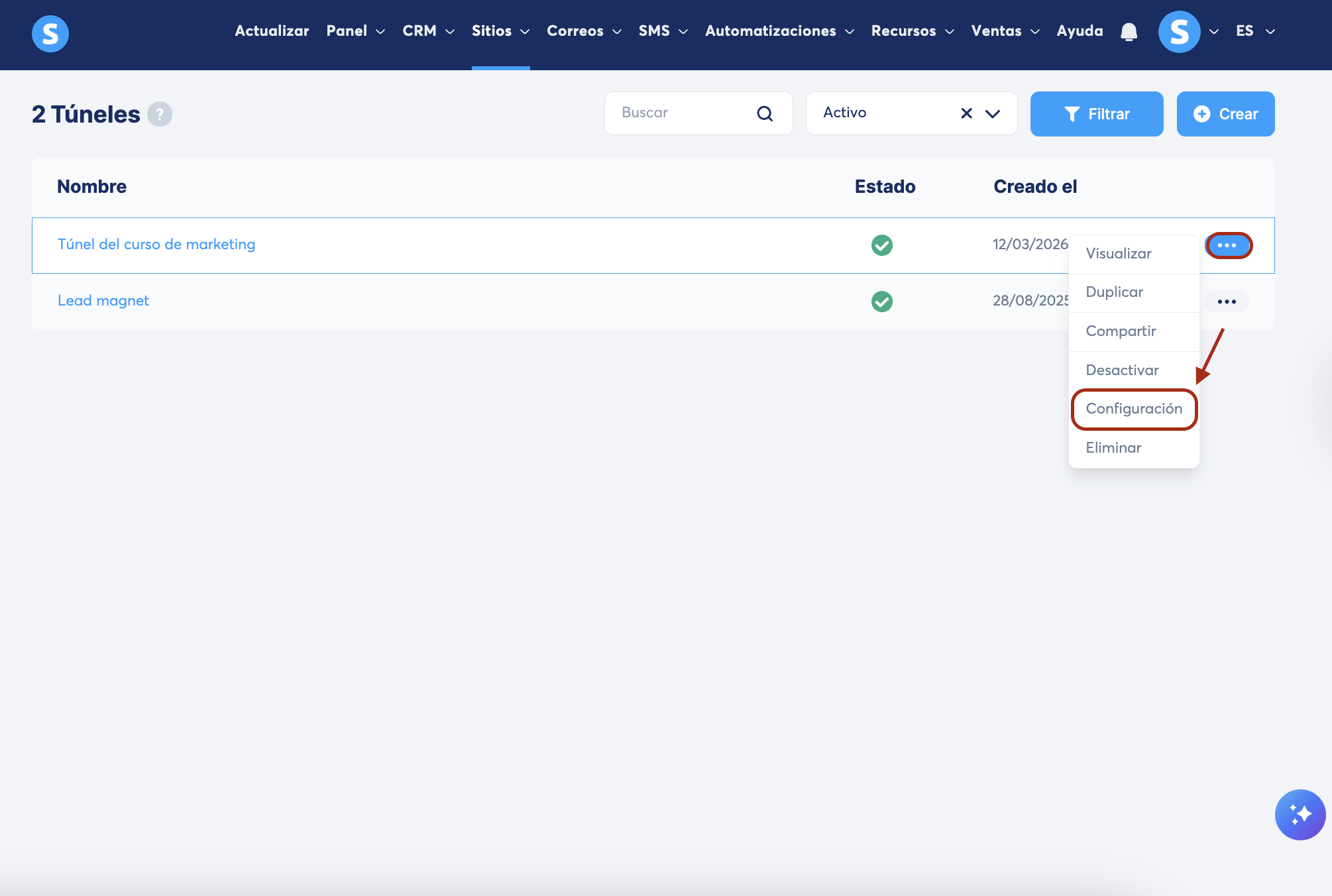Click the highlighted three-dot button of marketing funnel
This screenshot has height=896, width=1332.
[1227, 245]
